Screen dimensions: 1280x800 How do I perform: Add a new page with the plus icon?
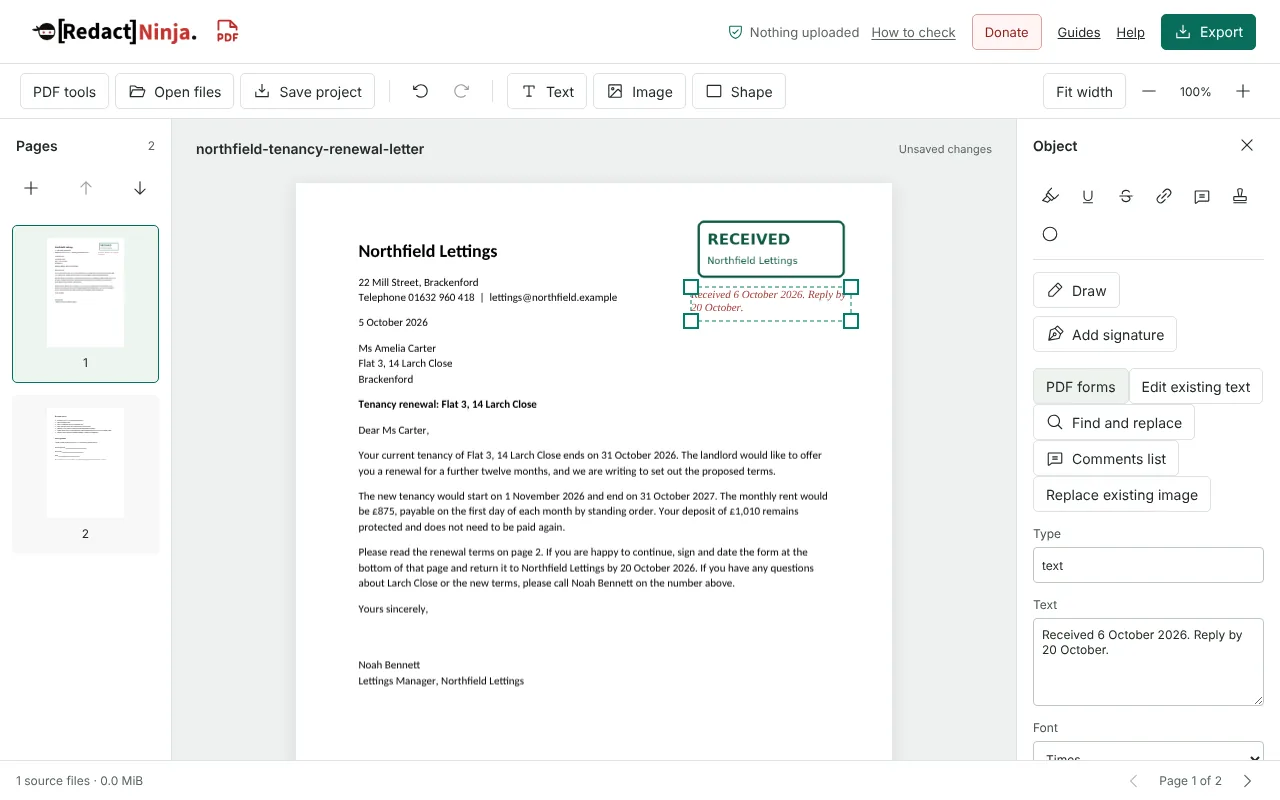(31, 188)
